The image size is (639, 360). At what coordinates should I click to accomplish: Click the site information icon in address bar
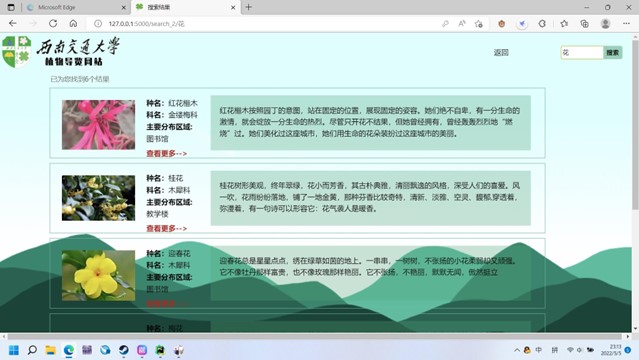click(x=98, y=24)
